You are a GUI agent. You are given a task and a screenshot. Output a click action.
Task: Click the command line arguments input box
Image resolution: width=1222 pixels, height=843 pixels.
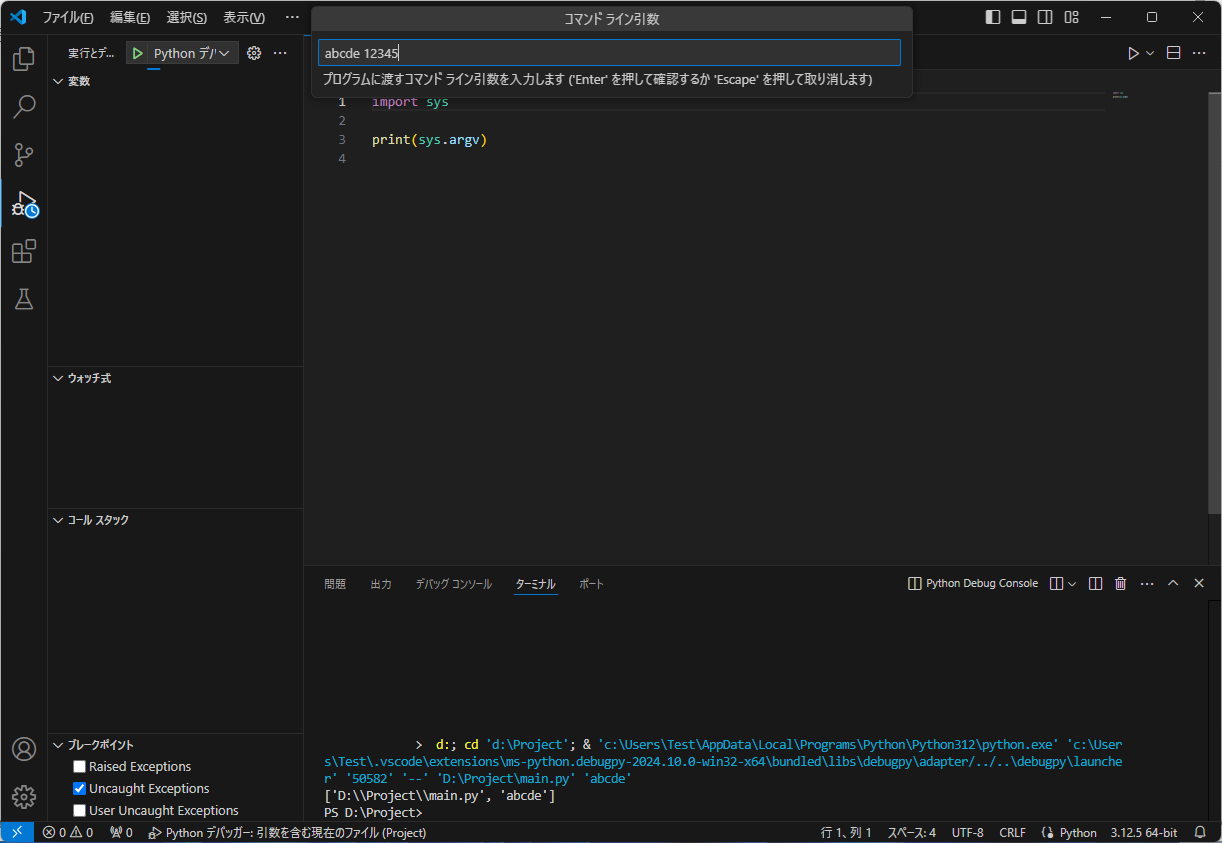(x=609, y=52)
